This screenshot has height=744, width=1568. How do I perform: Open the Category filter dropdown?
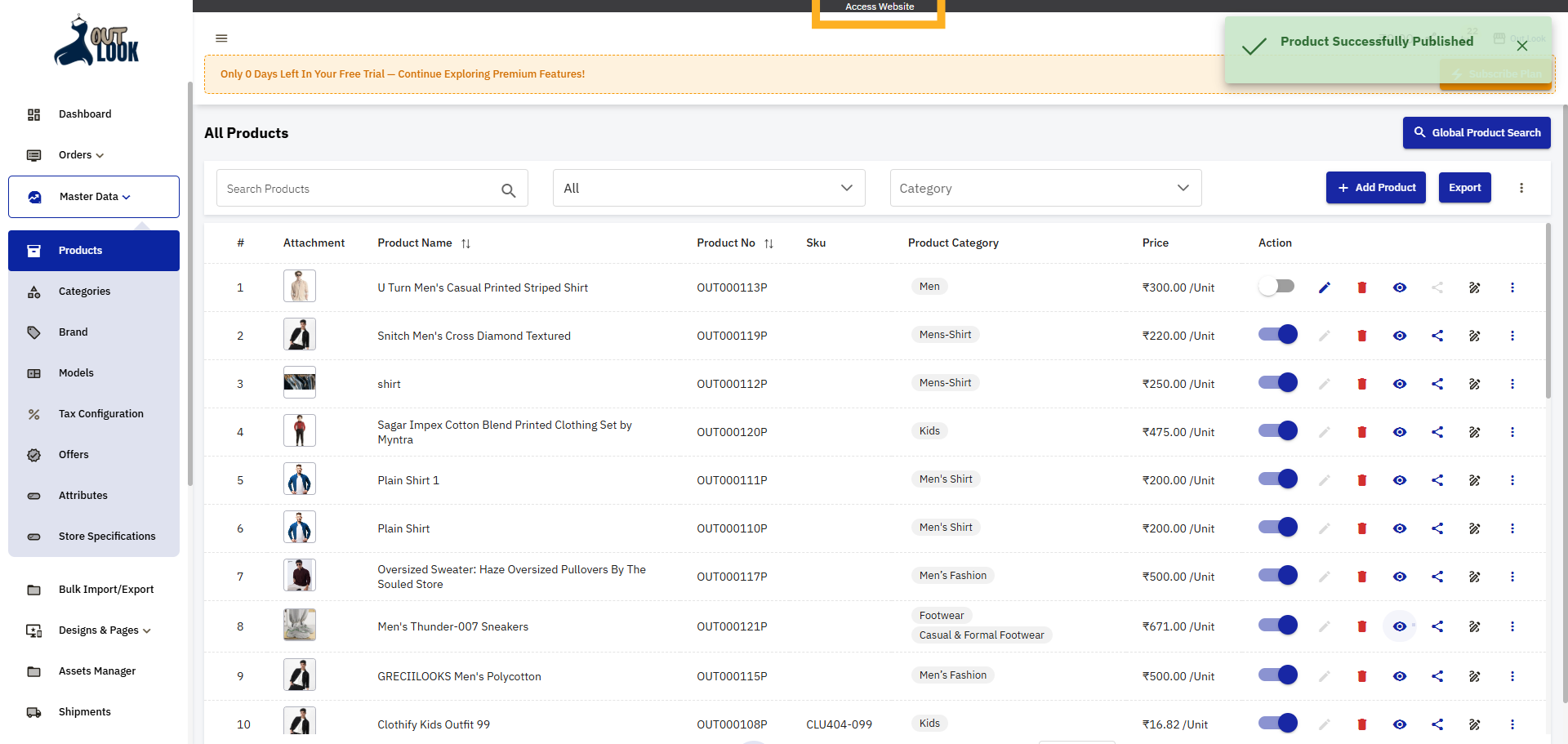(x=1045, y=189)
